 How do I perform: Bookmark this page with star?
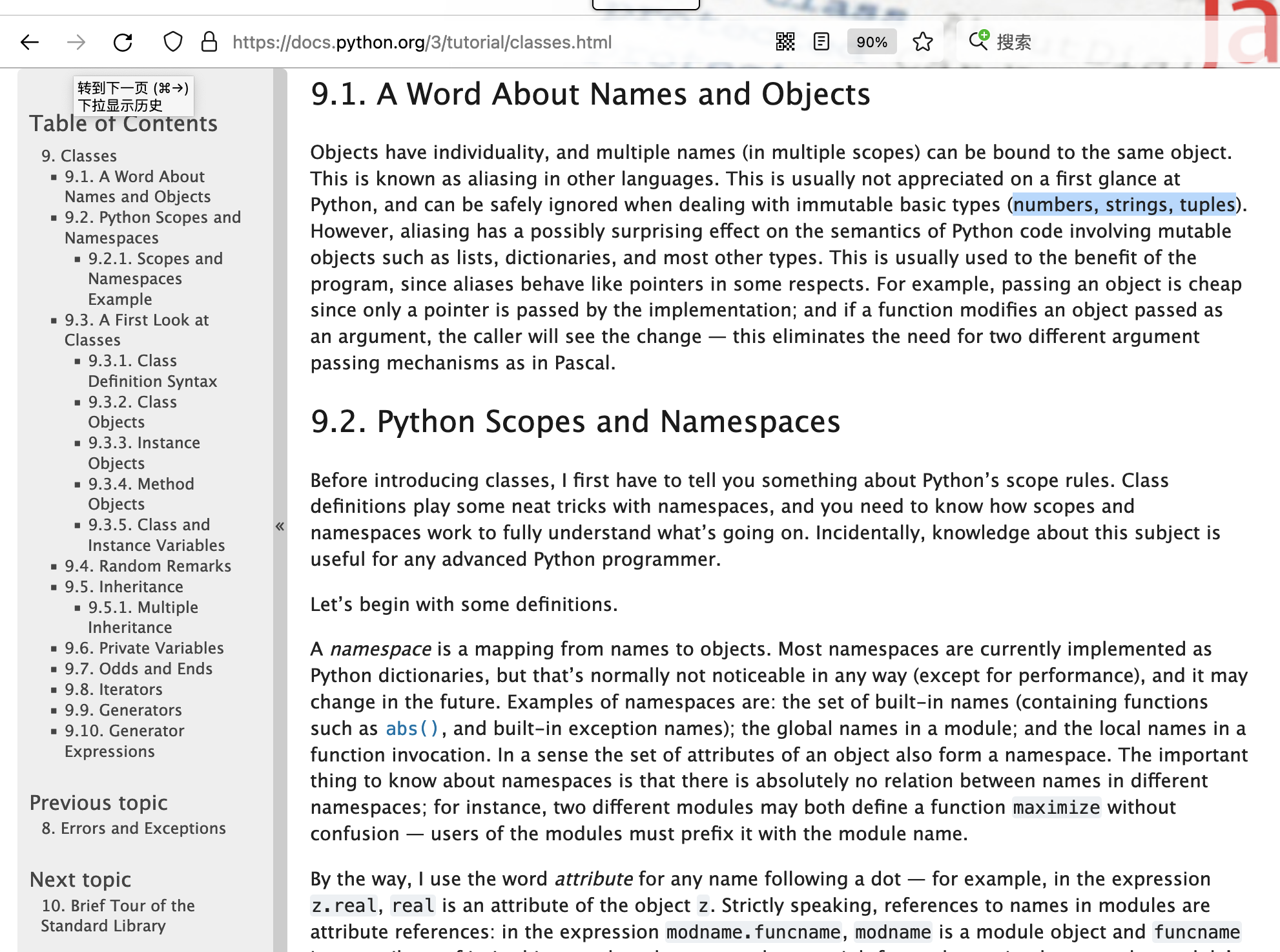tap(923, 42)
